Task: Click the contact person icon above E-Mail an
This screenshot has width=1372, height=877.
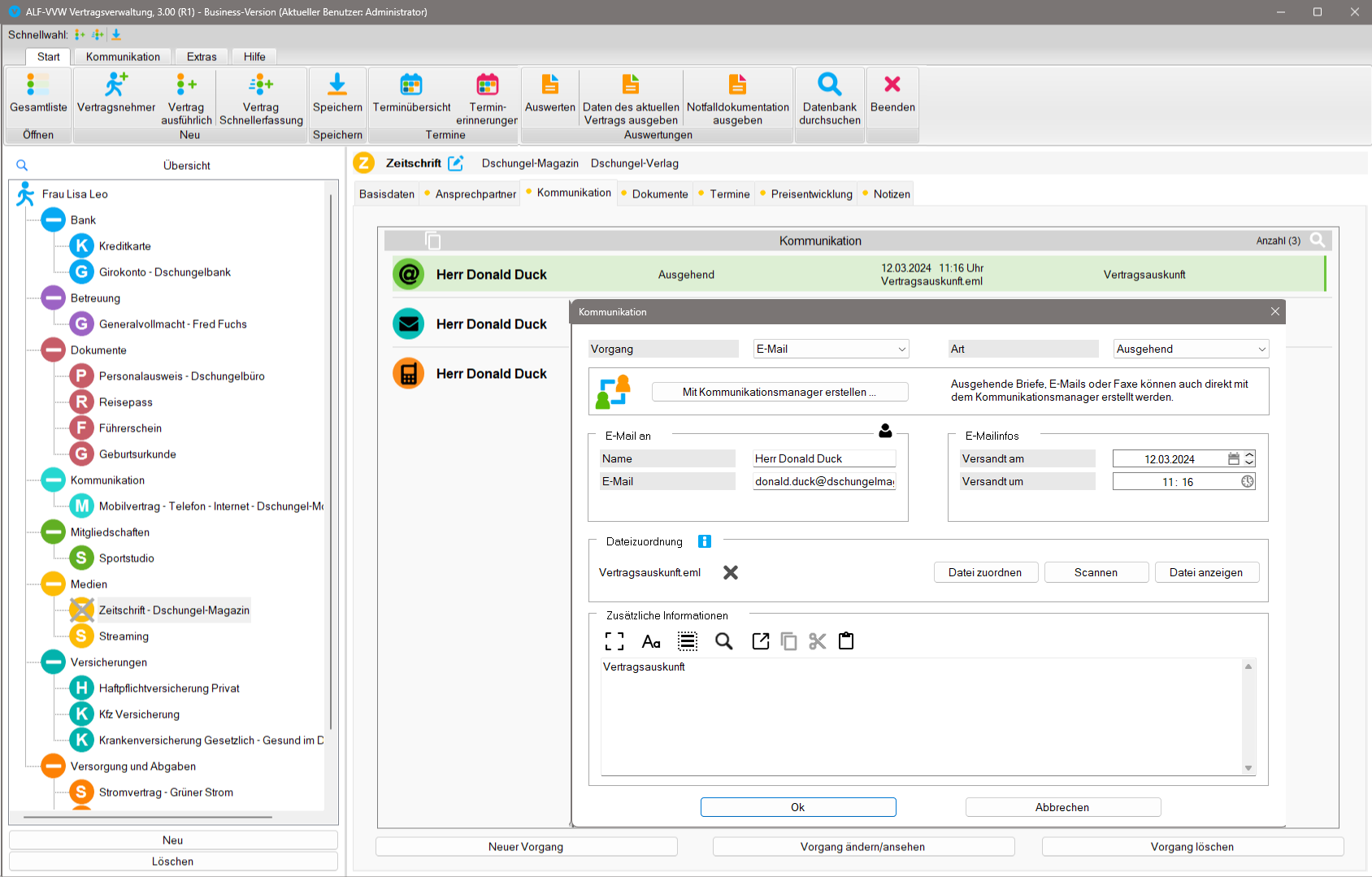Action: click(x=885, y=431)
